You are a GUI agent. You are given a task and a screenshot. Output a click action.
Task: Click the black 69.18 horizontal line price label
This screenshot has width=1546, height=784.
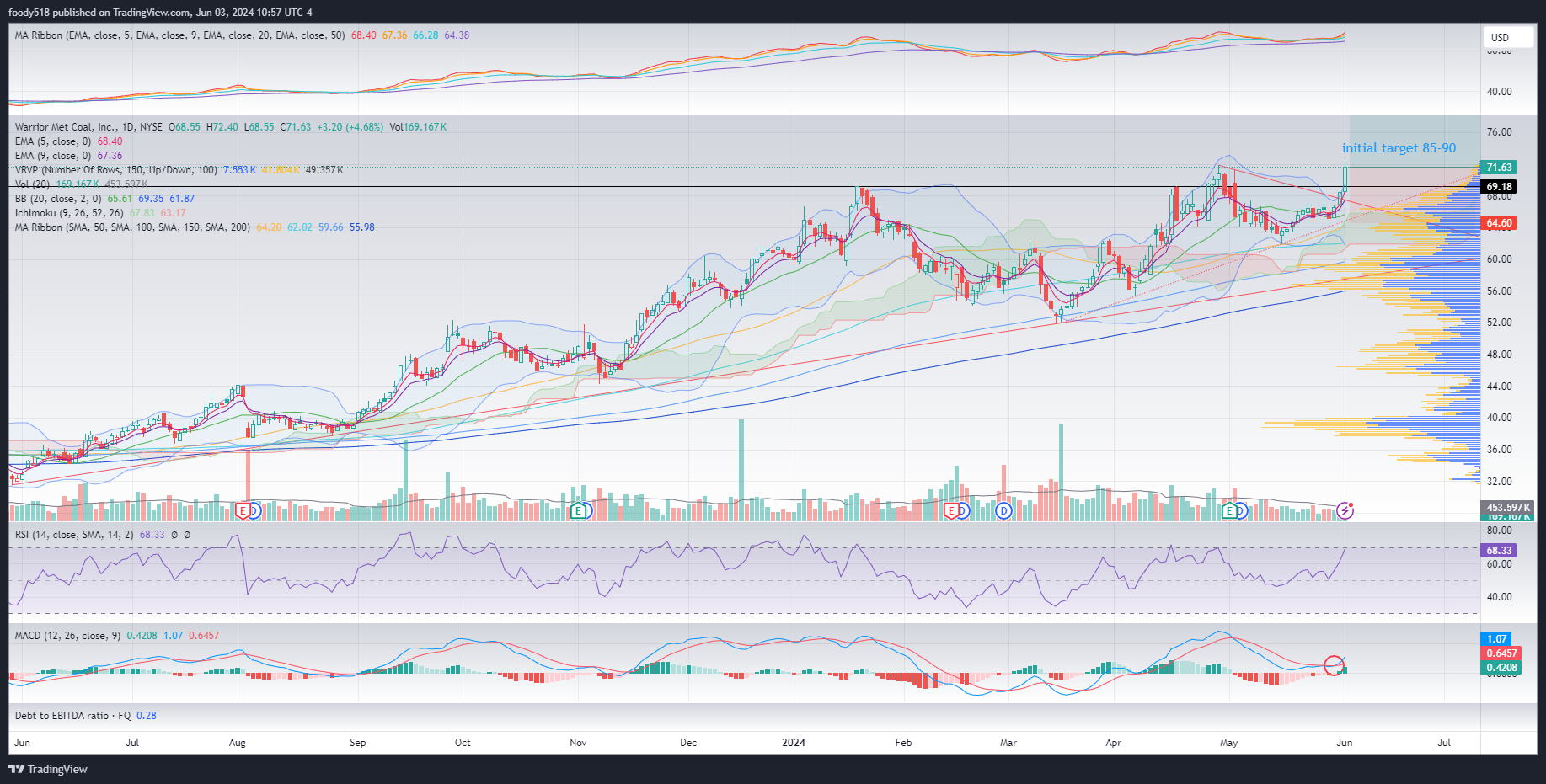coord(1499,187)
